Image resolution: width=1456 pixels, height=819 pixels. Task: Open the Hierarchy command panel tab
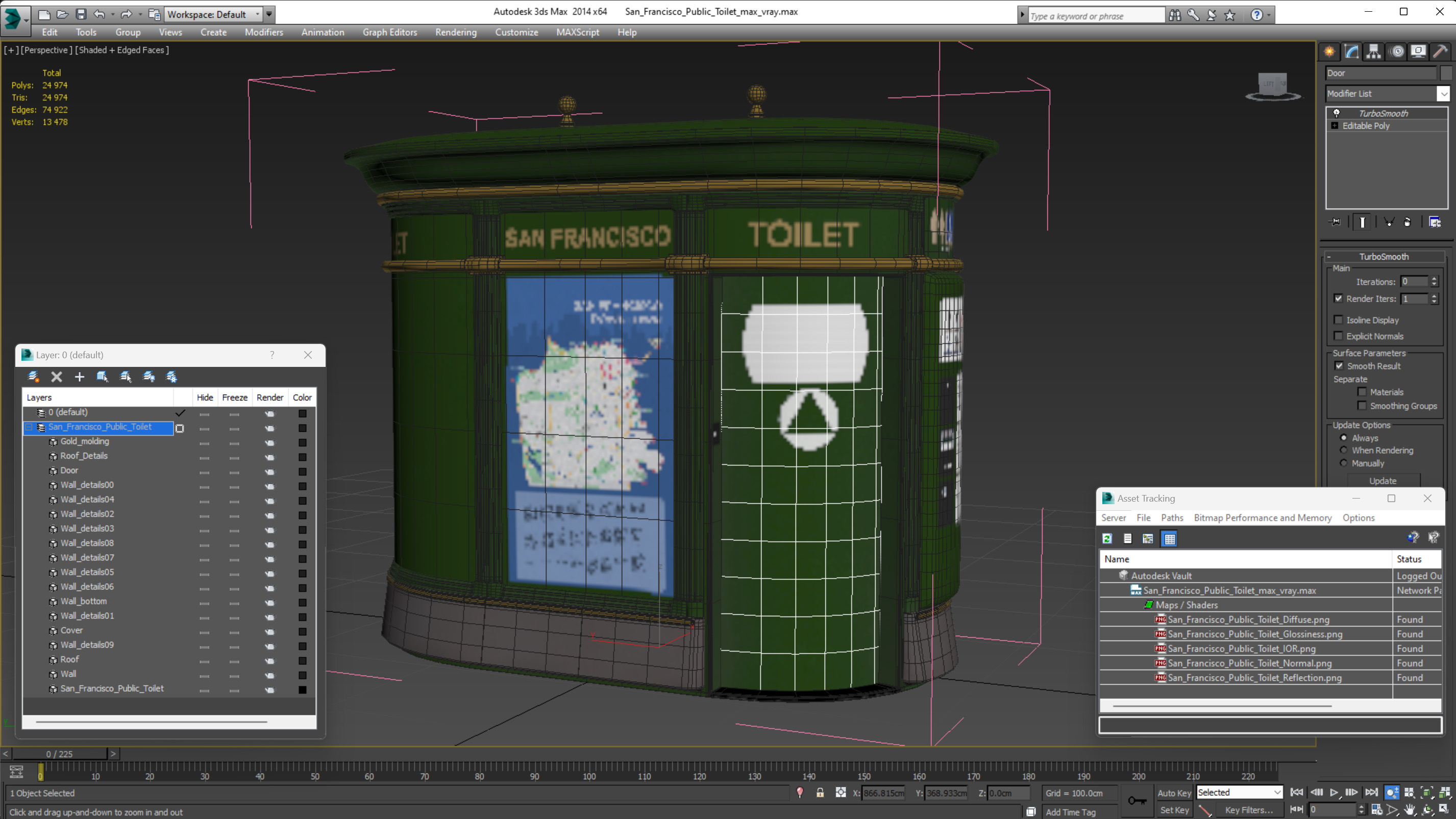coord(1373,52)
